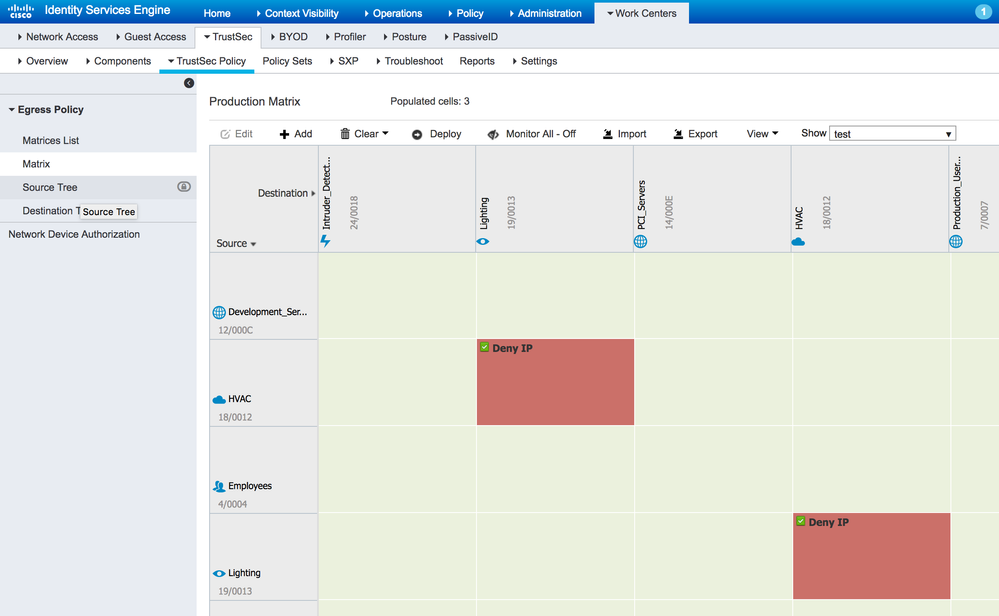Open the Troubleshoot submenu
The image size is (999, 616).
tap(409, 61)
